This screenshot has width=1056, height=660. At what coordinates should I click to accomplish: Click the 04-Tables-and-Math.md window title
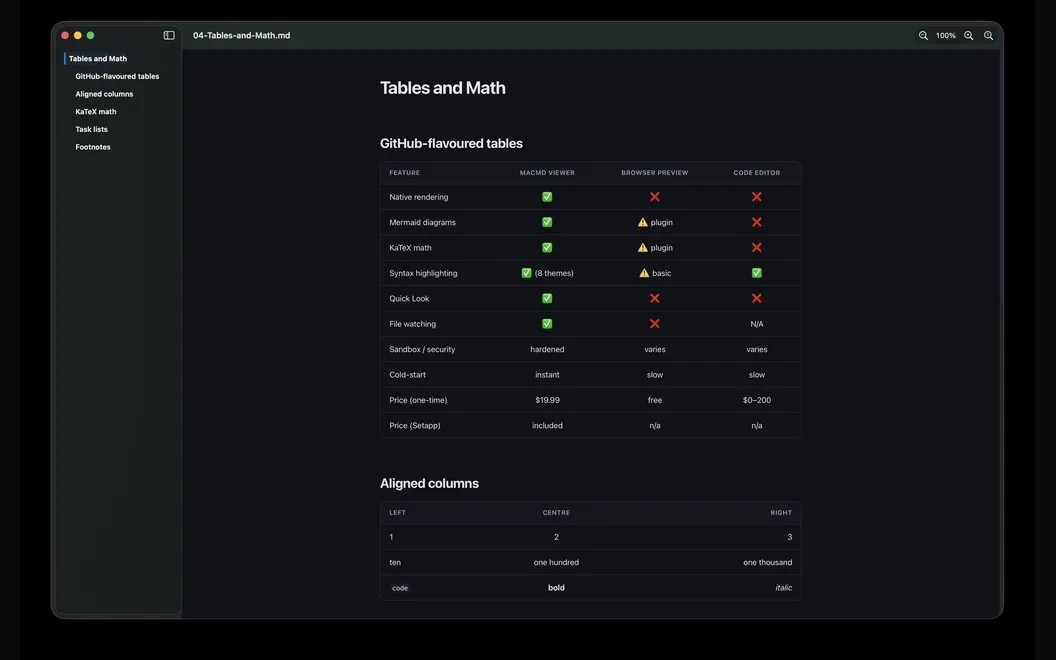[242, 36]
